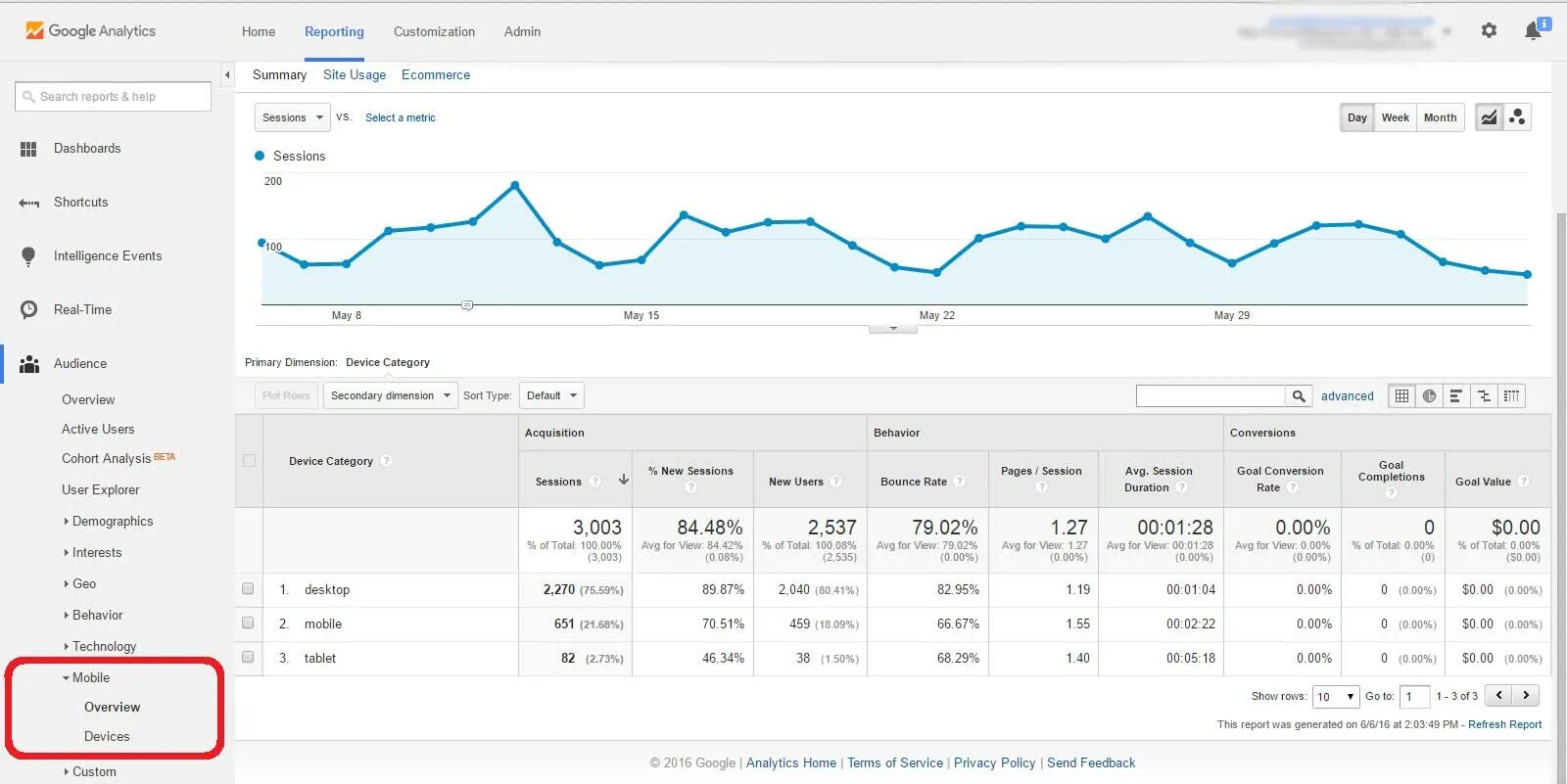Viewport: 1567px width, 784px height.
Task: Open the Show rows dropdown
Action: coord(1336,696)
